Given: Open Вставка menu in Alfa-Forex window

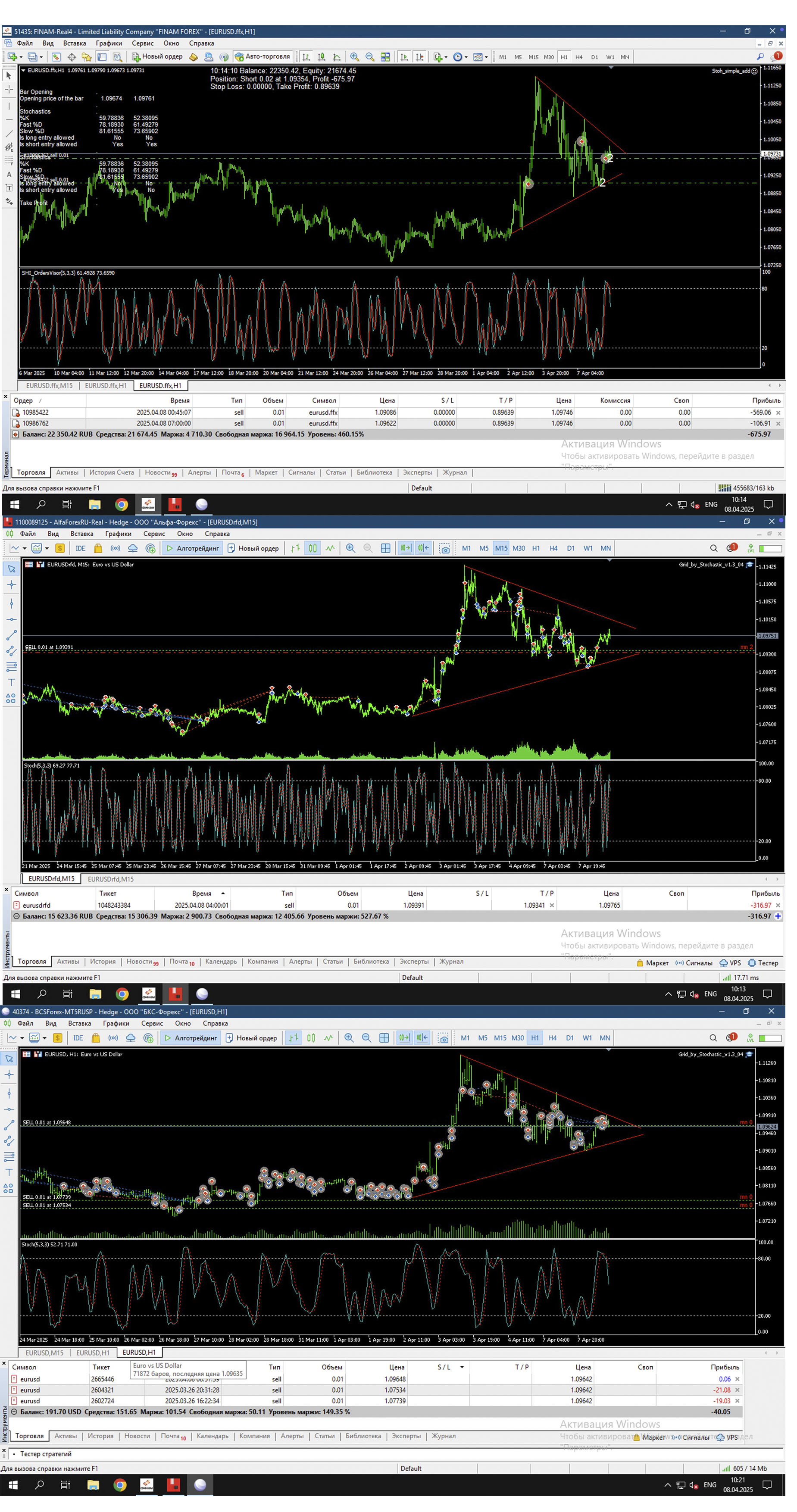Looking at the screenshot, I should coord(82,534).
